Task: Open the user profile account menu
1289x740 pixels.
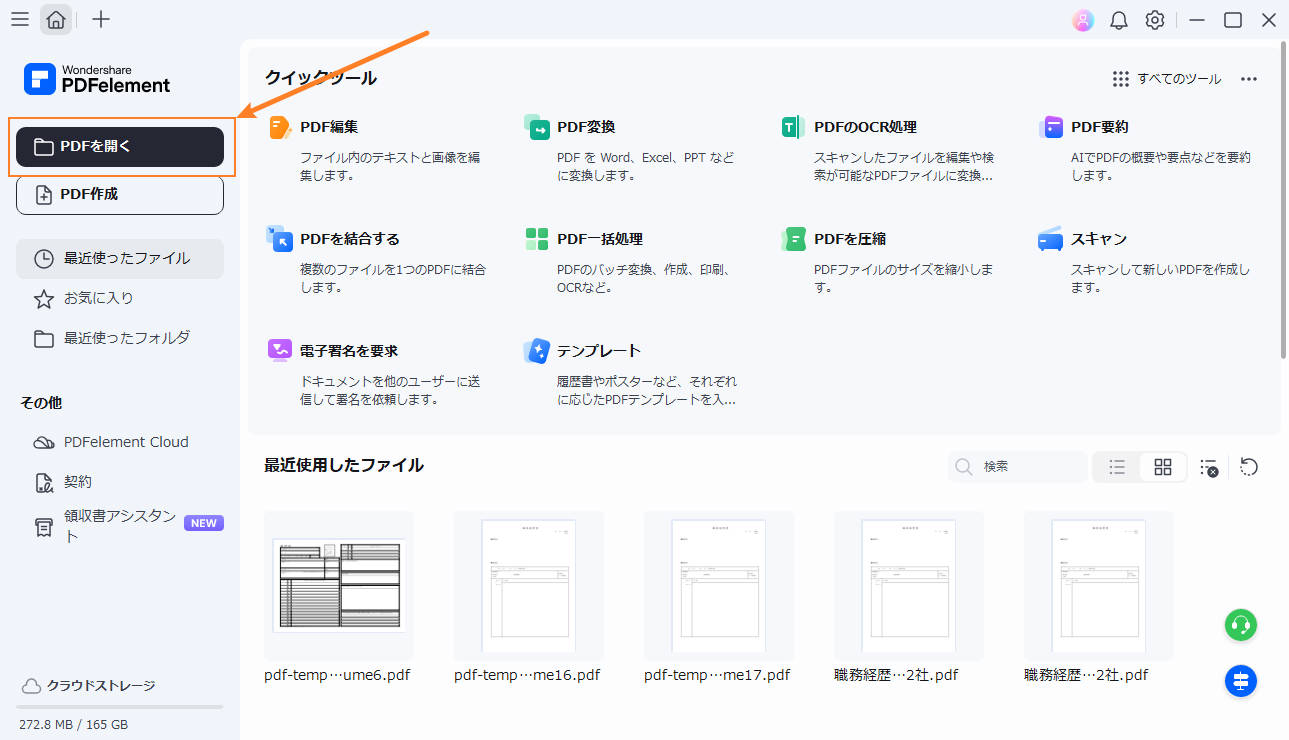Action: click(1082, 19)
